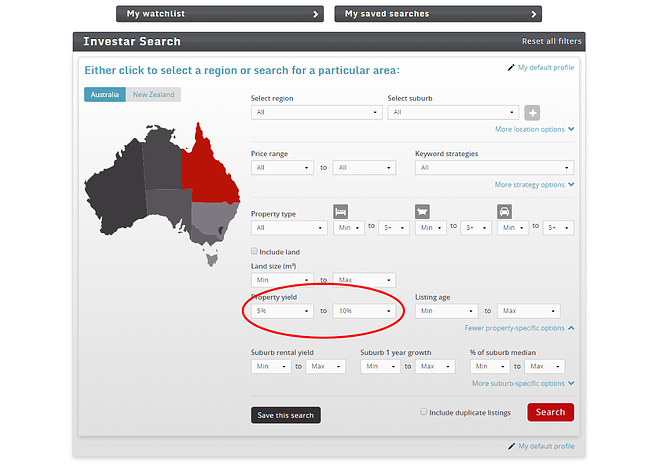Image resolution: width=666 pixels, height=474 pixels.
Task: Select the Australia tab
Action: point(105,94)
